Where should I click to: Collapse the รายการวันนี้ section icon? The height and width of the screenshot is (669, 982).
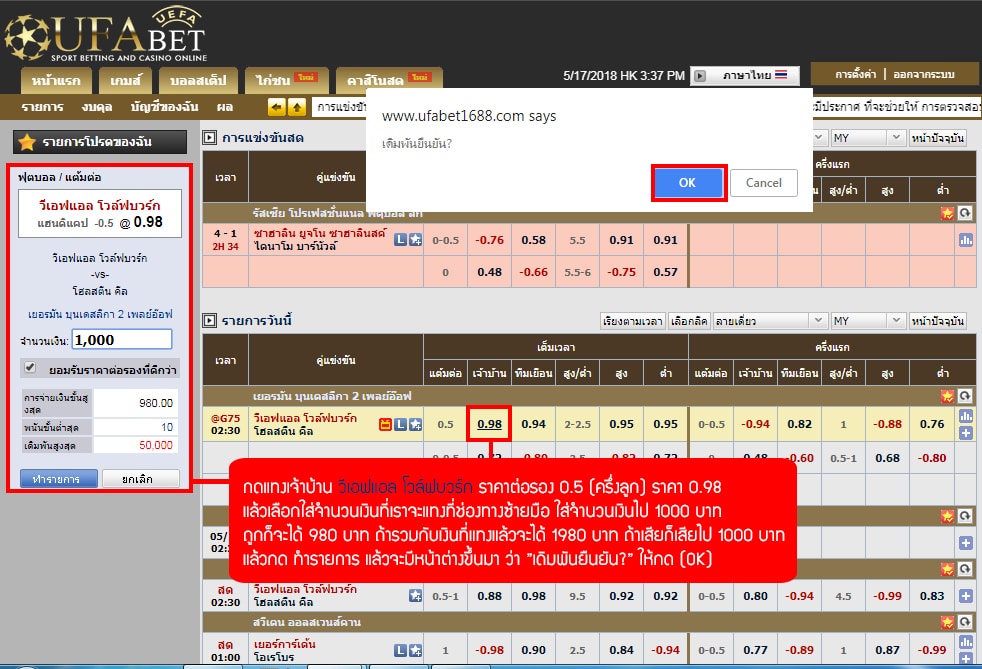point(209,321)
